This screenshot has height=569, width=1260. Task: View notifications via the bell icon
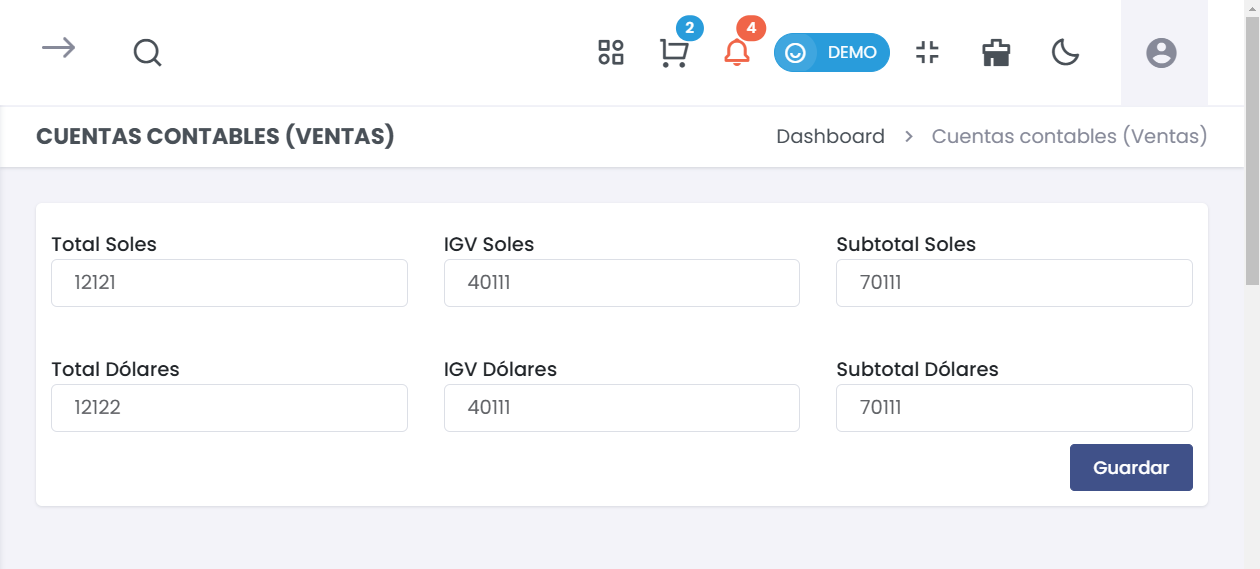(737, 53)
